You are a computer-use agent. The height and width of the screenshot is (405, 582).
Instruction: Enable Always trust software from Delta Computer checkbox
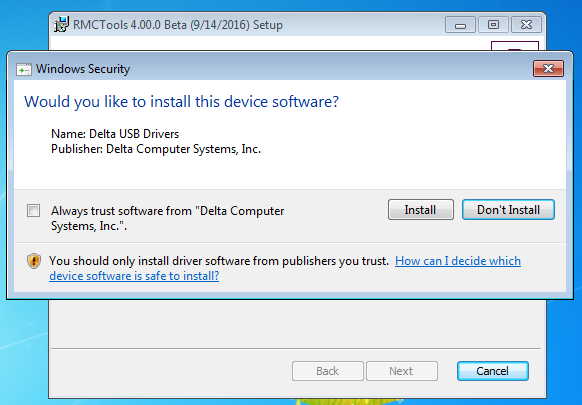(33, 210)
